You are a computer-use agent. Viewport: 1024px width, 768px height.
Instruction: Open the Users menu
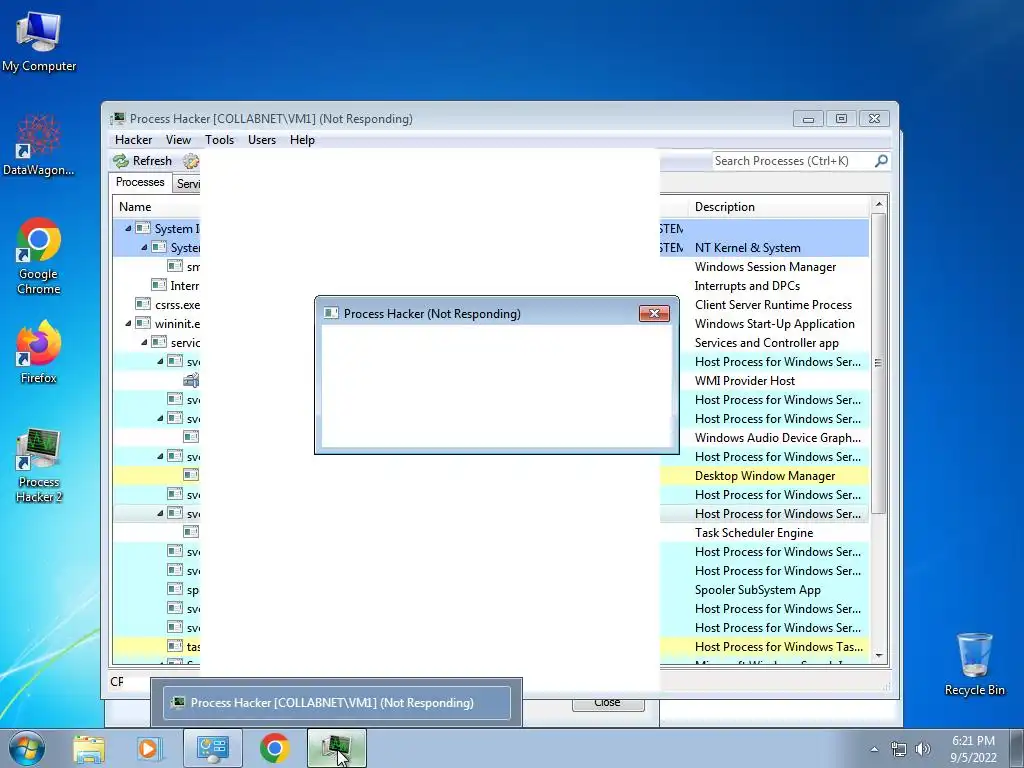tap(262, 140)
